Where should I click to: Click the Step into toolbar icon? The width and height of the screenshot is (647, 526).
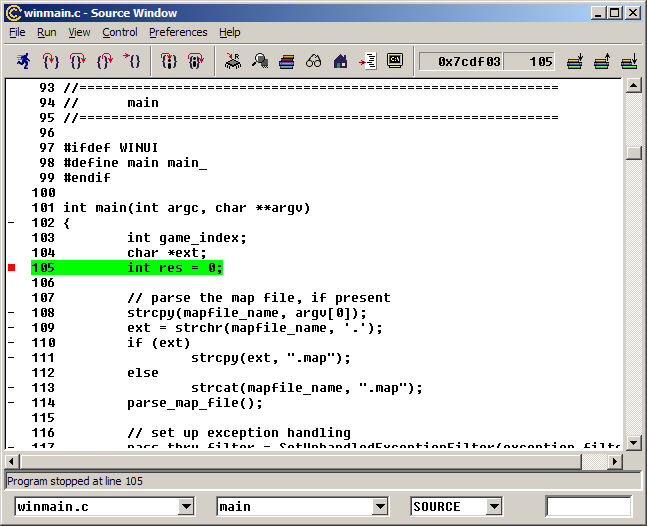(x=51, y=62)
